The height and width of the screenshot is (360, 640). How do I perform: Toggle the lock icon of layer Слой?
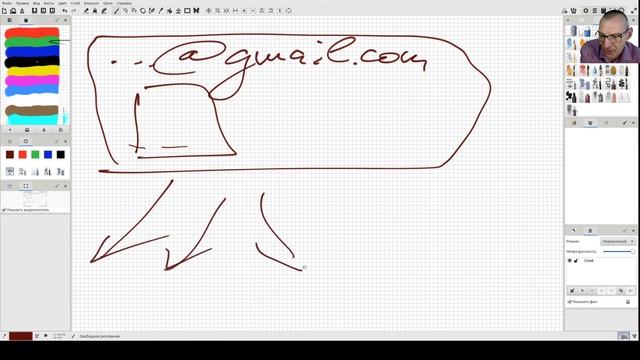pyautogui.click(x=576, y=260)
